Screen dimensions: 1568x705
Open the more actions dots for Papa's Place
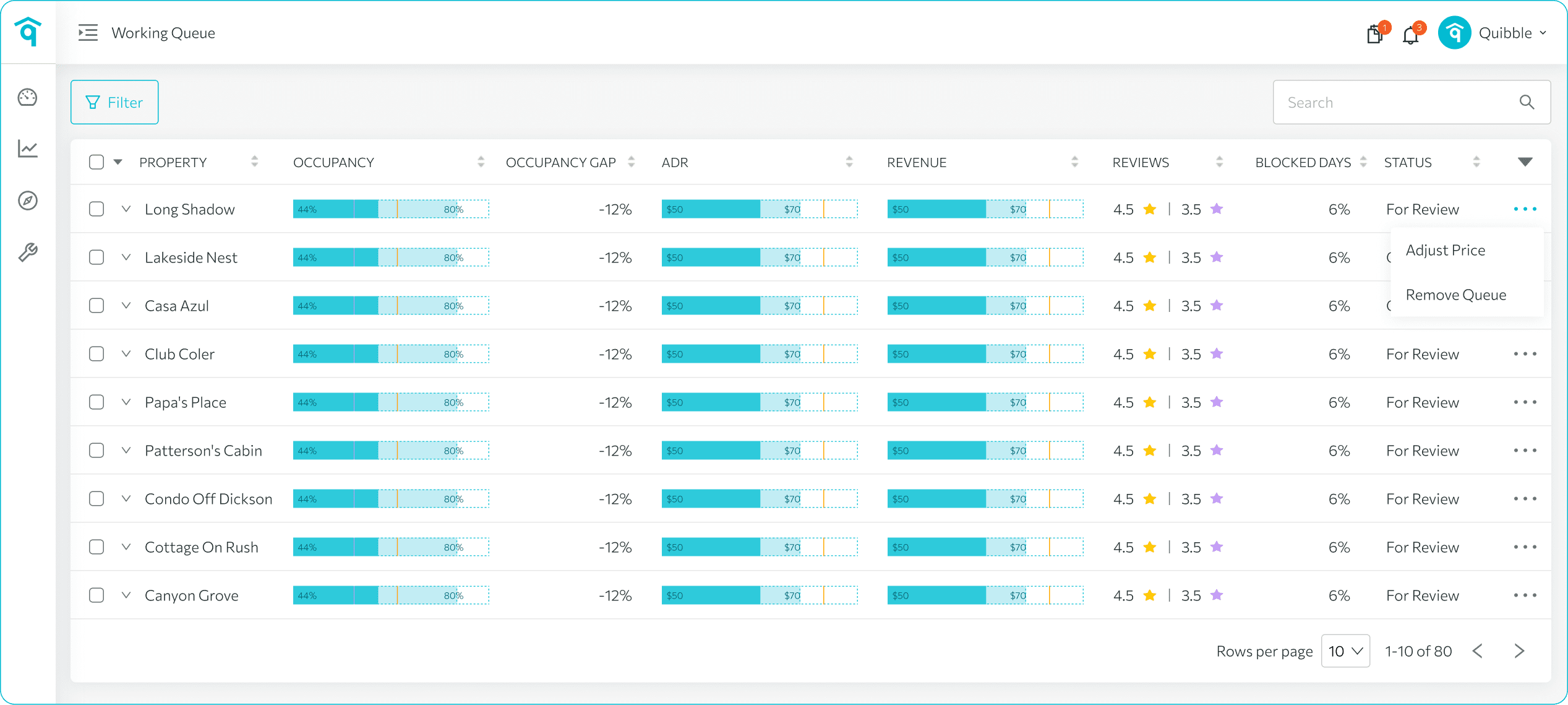[1525, 402]
